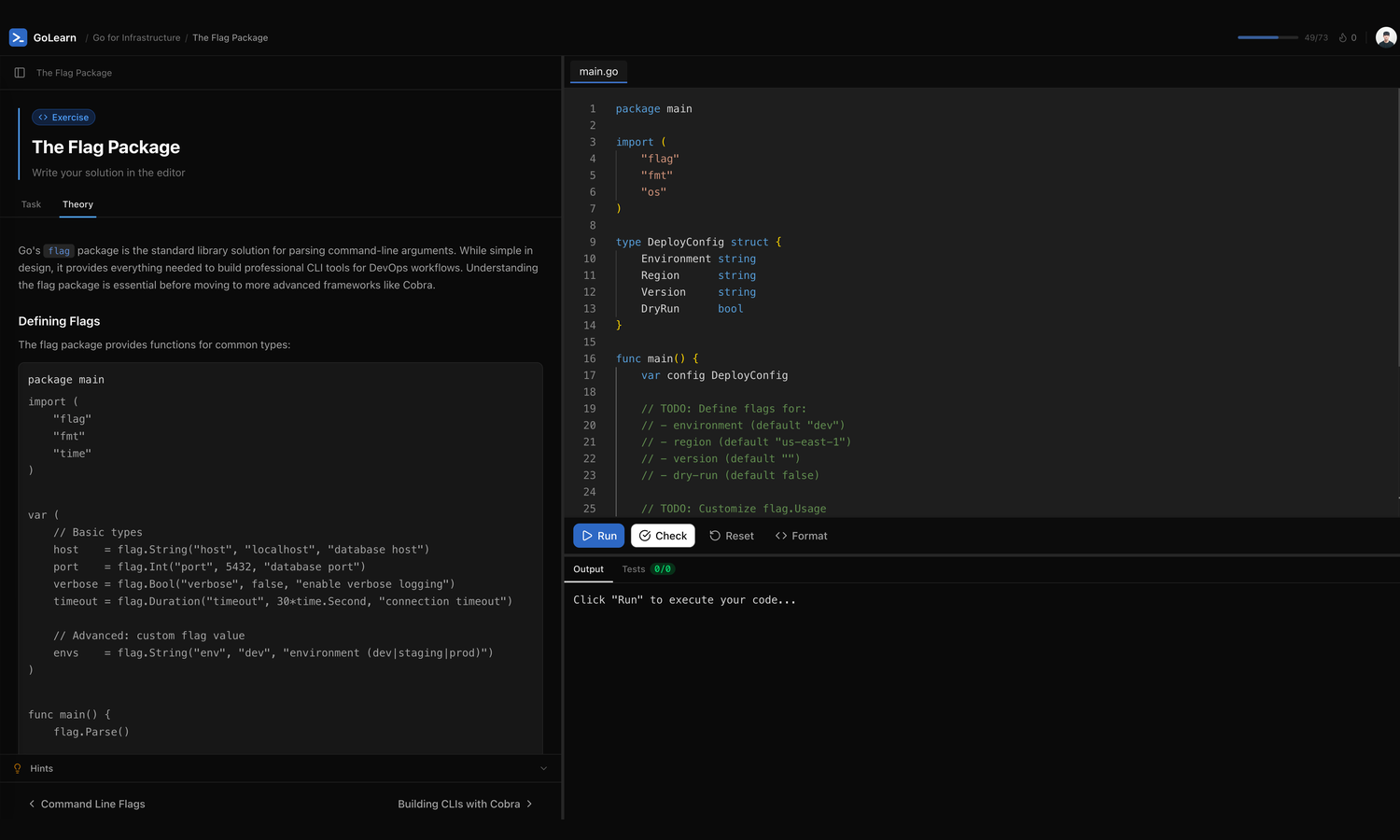Select the Output tab
The width and height of the screenshot is (1400, 840).
[588, 569]
